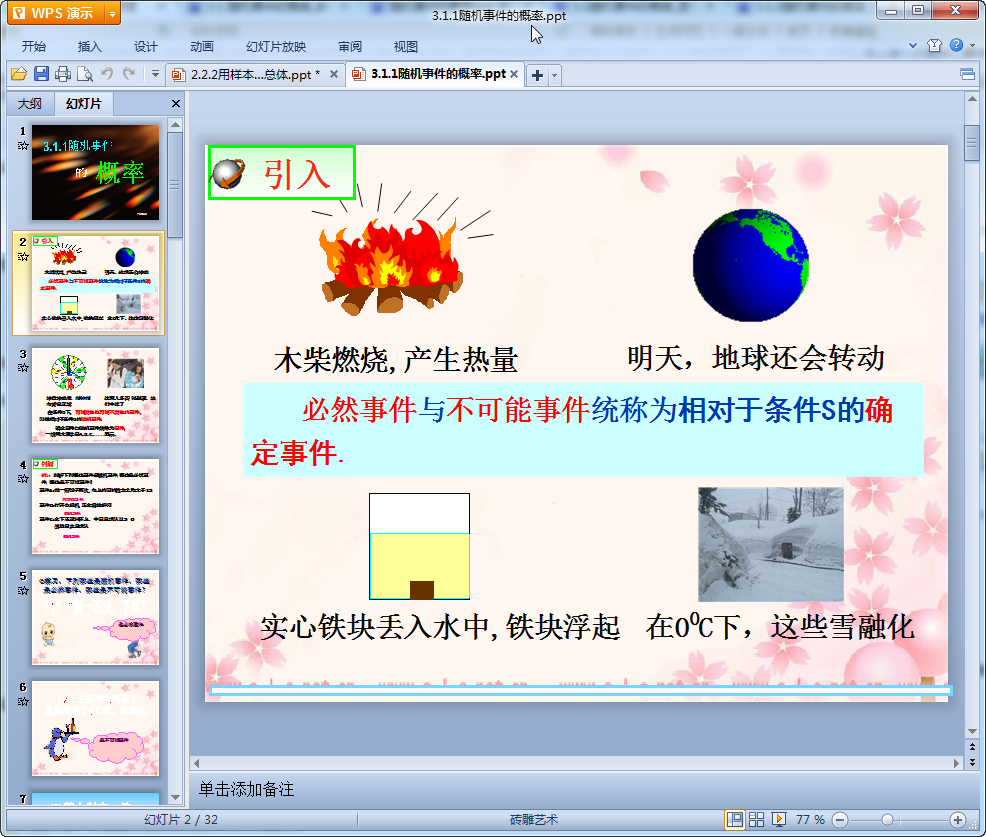Viewport: 986px width, 837px height.
Task: Select slide 1 thumbnail titled 概率
Action: 96,172
